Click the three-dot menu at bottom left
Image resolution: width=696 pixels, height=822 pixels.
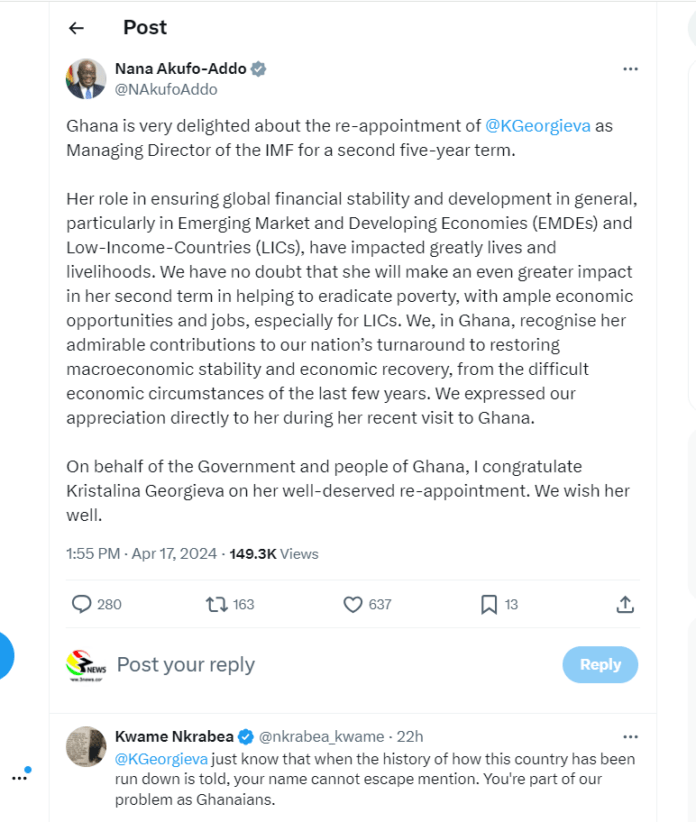[x=19, y=777]
